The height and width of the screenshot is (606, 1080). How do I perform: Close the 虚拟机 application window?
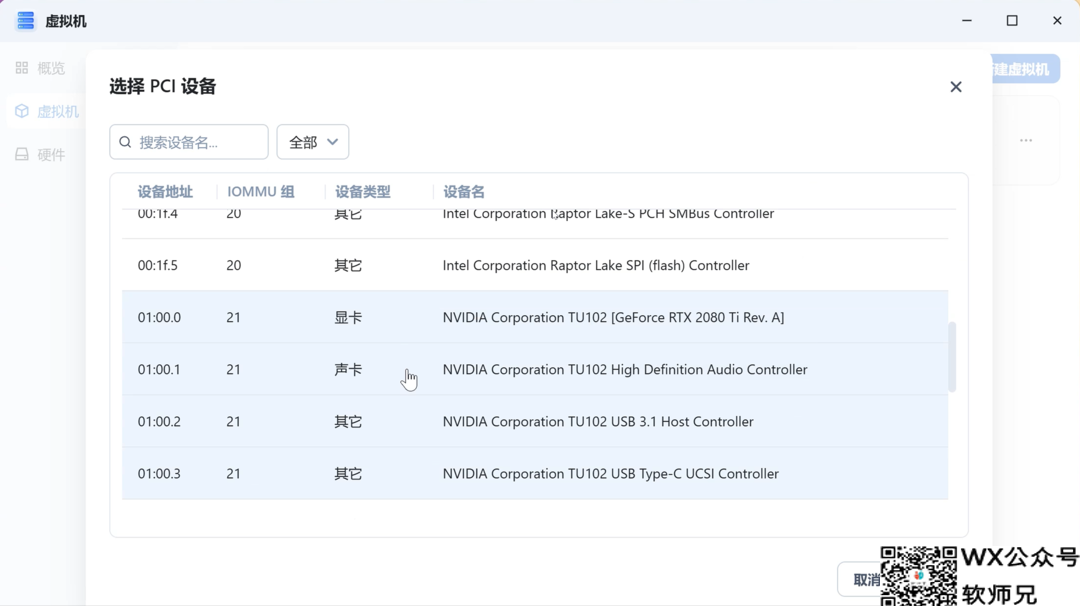1057,21
